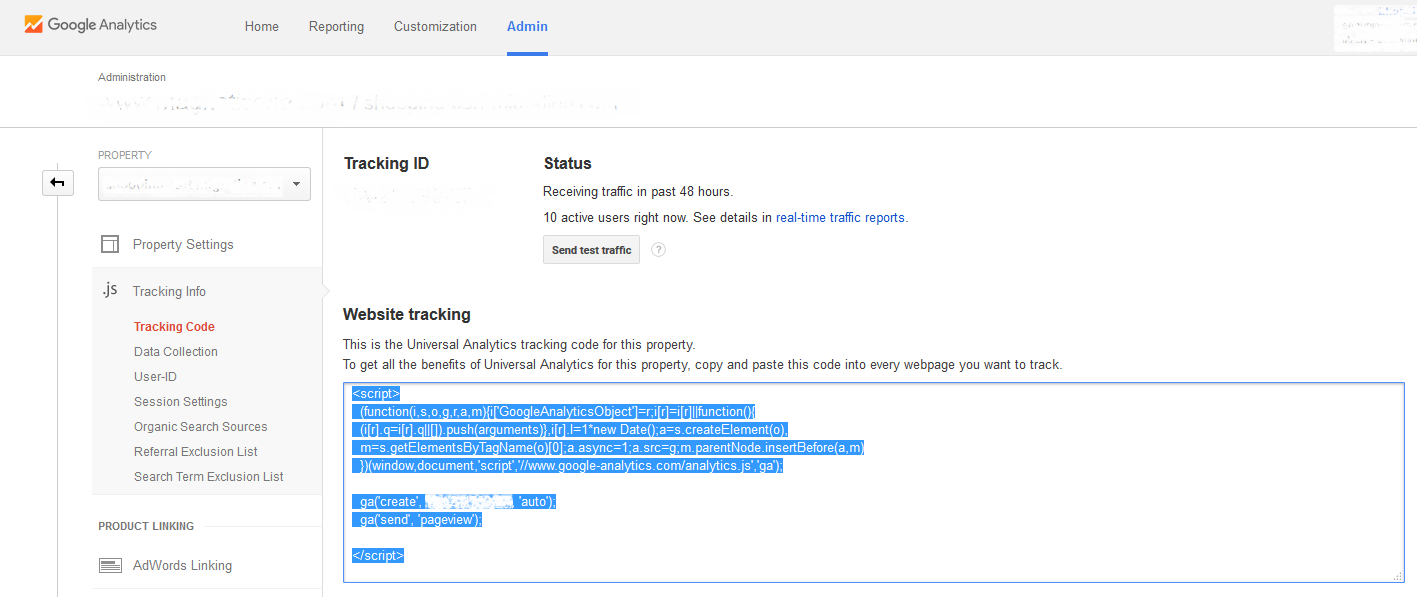Click inside the tracking code text box
The image size is (1417, 597).
tap(873, 482)
